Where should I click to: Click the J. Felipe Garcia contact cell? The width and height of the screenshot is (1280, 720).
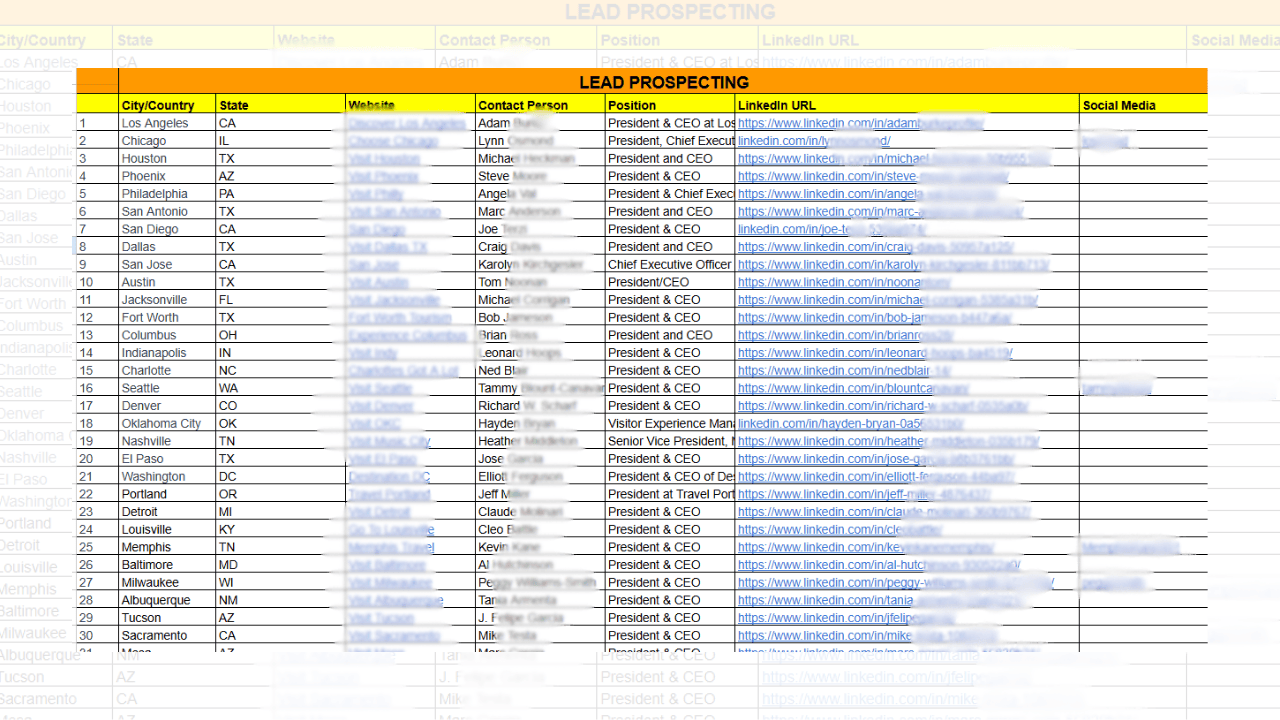click(x=540, y=618)
